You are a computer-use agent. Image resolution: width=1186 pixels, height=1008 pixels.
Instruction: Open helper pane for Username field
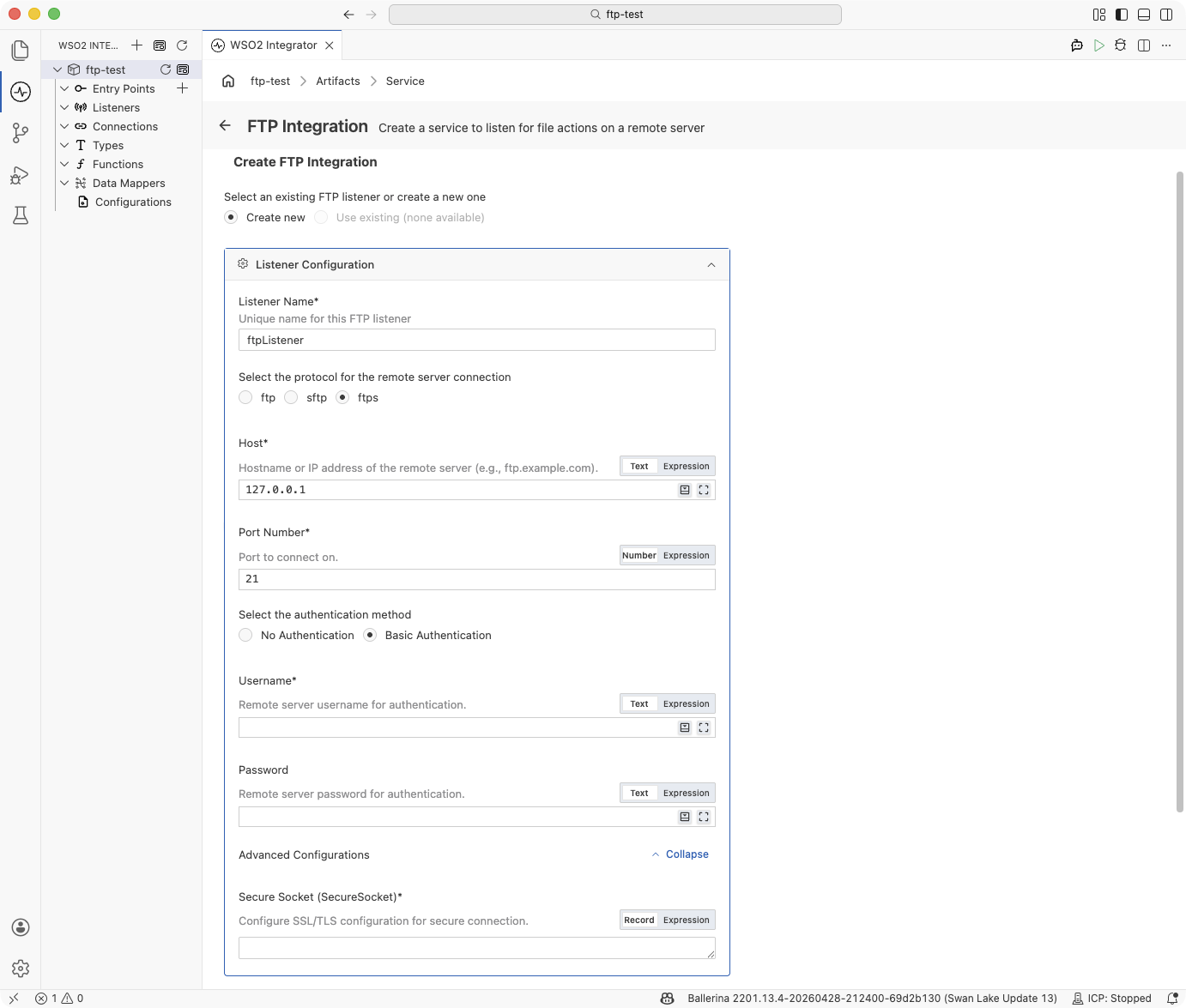click(685, 727)
